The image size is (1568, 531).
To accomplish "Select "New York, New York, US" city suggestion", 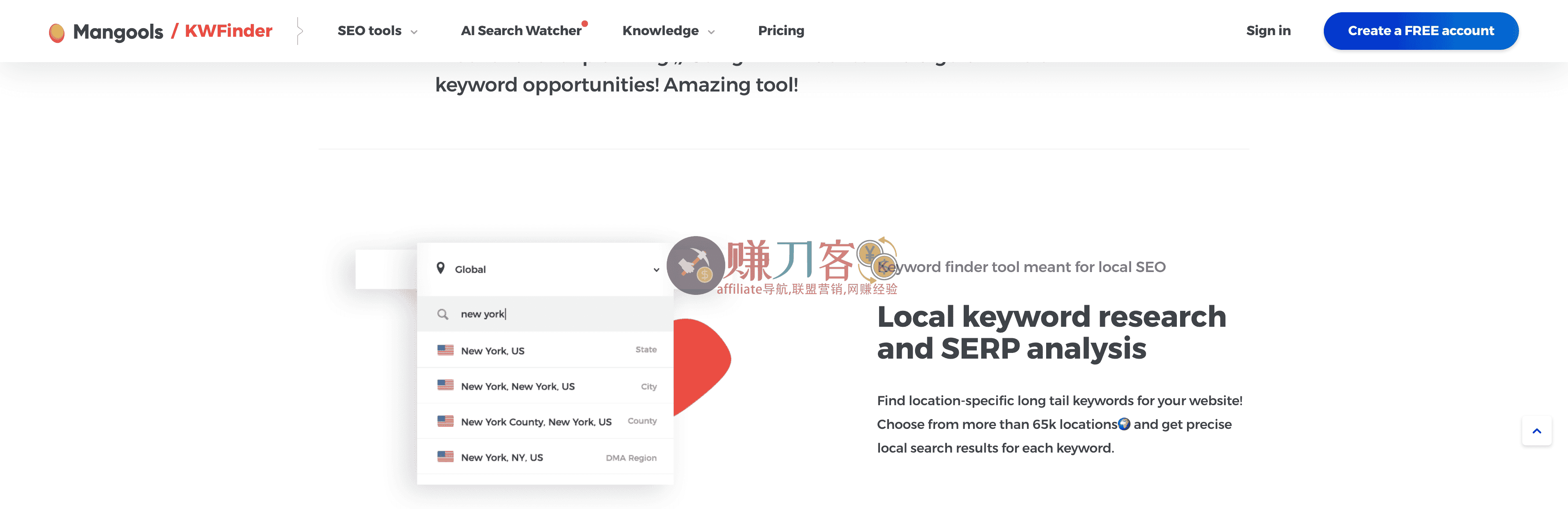I will point(517,386).
